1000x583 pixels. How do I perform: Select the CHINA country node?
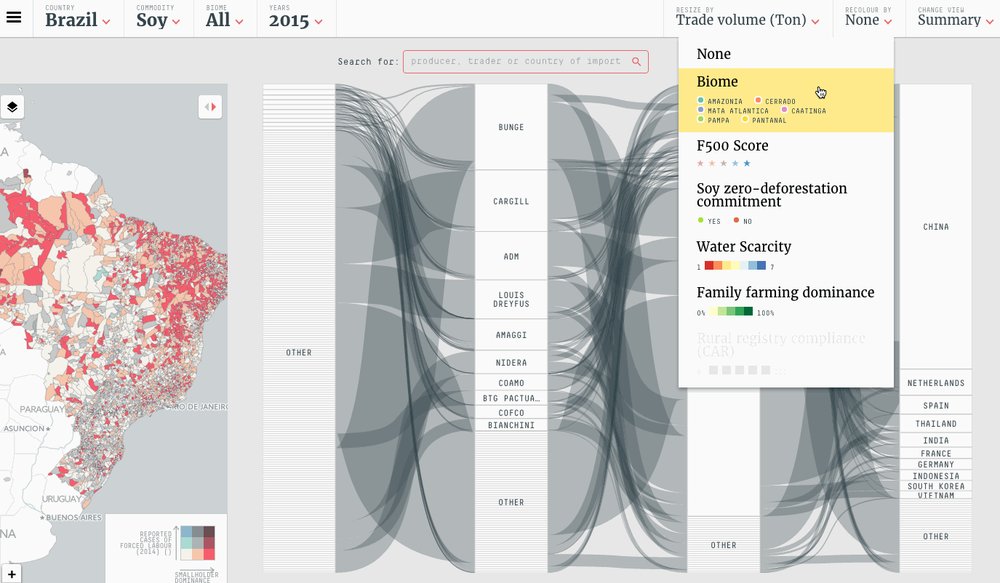[x=936, y=226]
